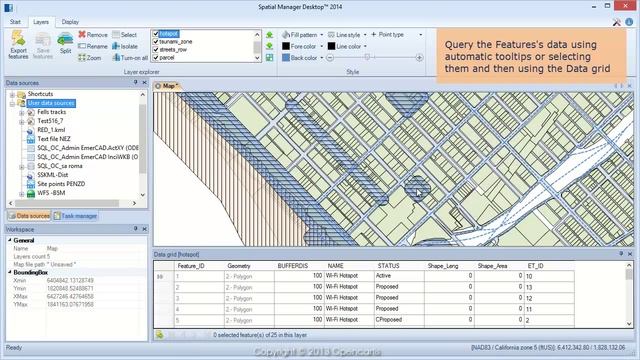Toggle the hotspot layer checkbox
The image size is (640, 360).
click(x=156, y=33)
